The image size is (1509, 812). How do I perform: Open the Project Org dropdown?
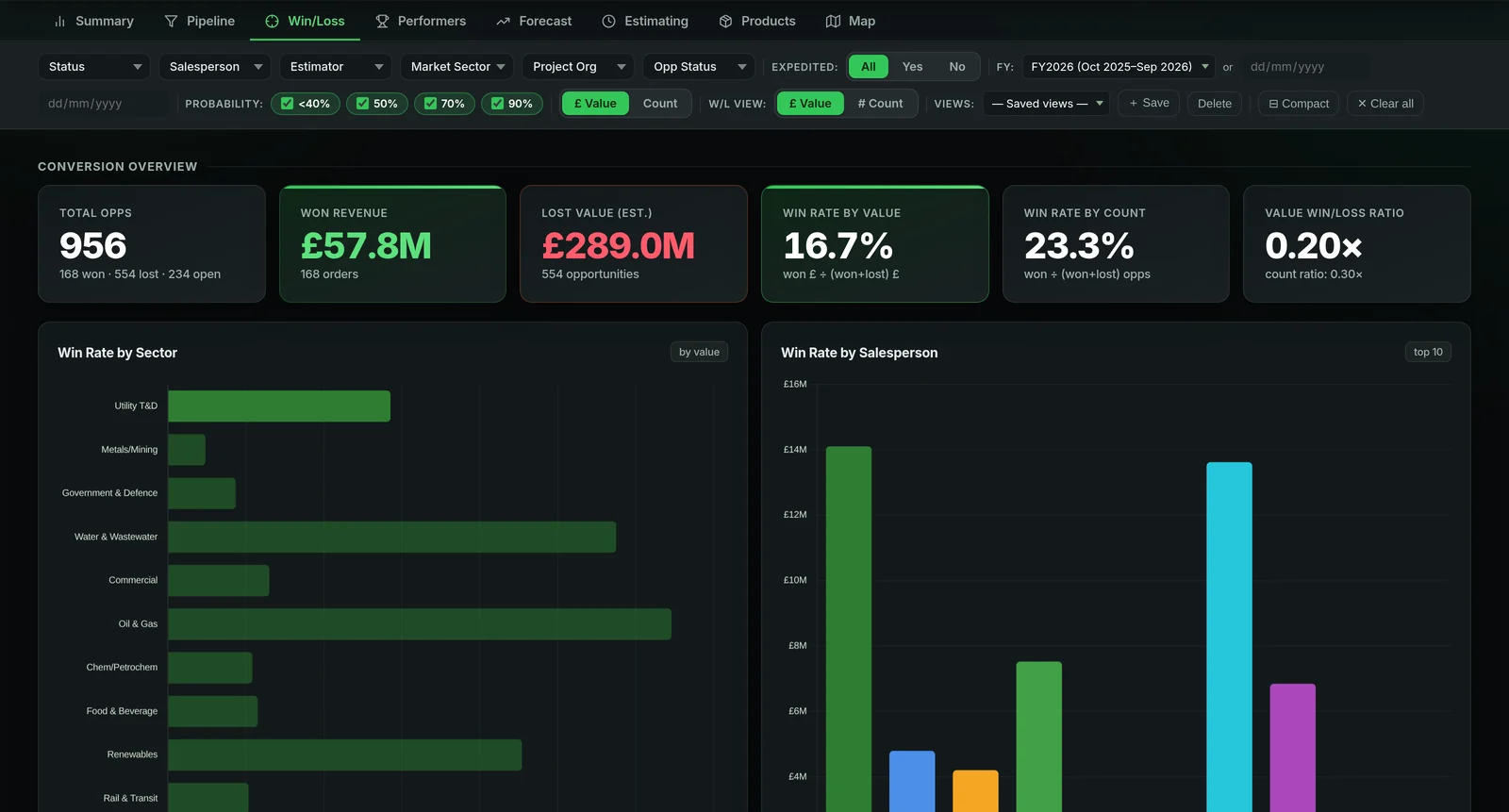[578, 67]
